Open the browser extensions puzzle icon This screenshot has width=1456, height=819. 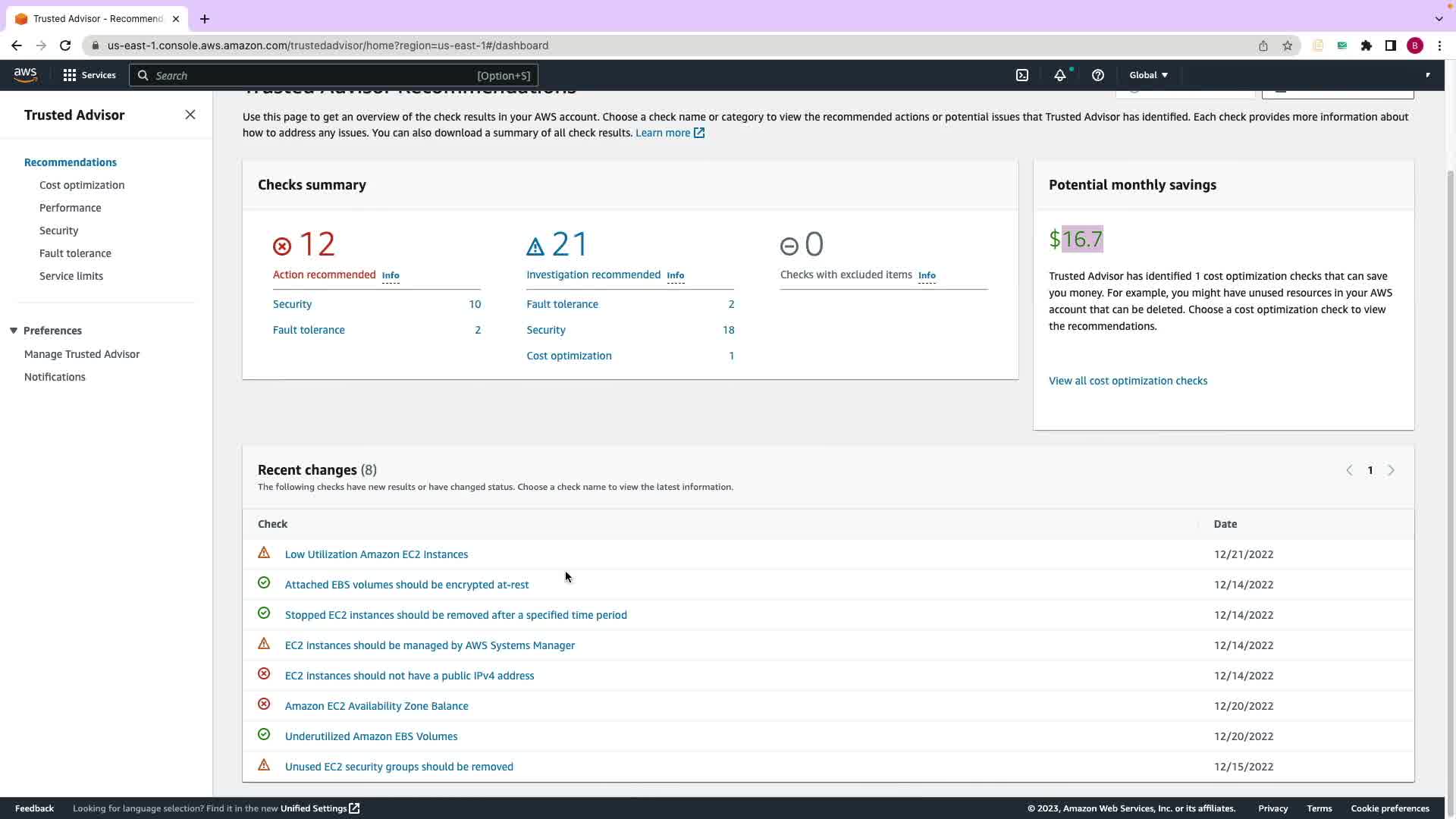pyautogui.click(x=1366, y=45)
